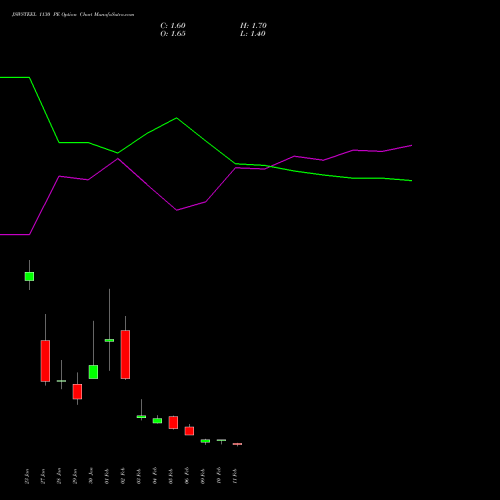Select the 05 Feb date label
This screenshot has width=500, height=500.
[x=171, y=476]
